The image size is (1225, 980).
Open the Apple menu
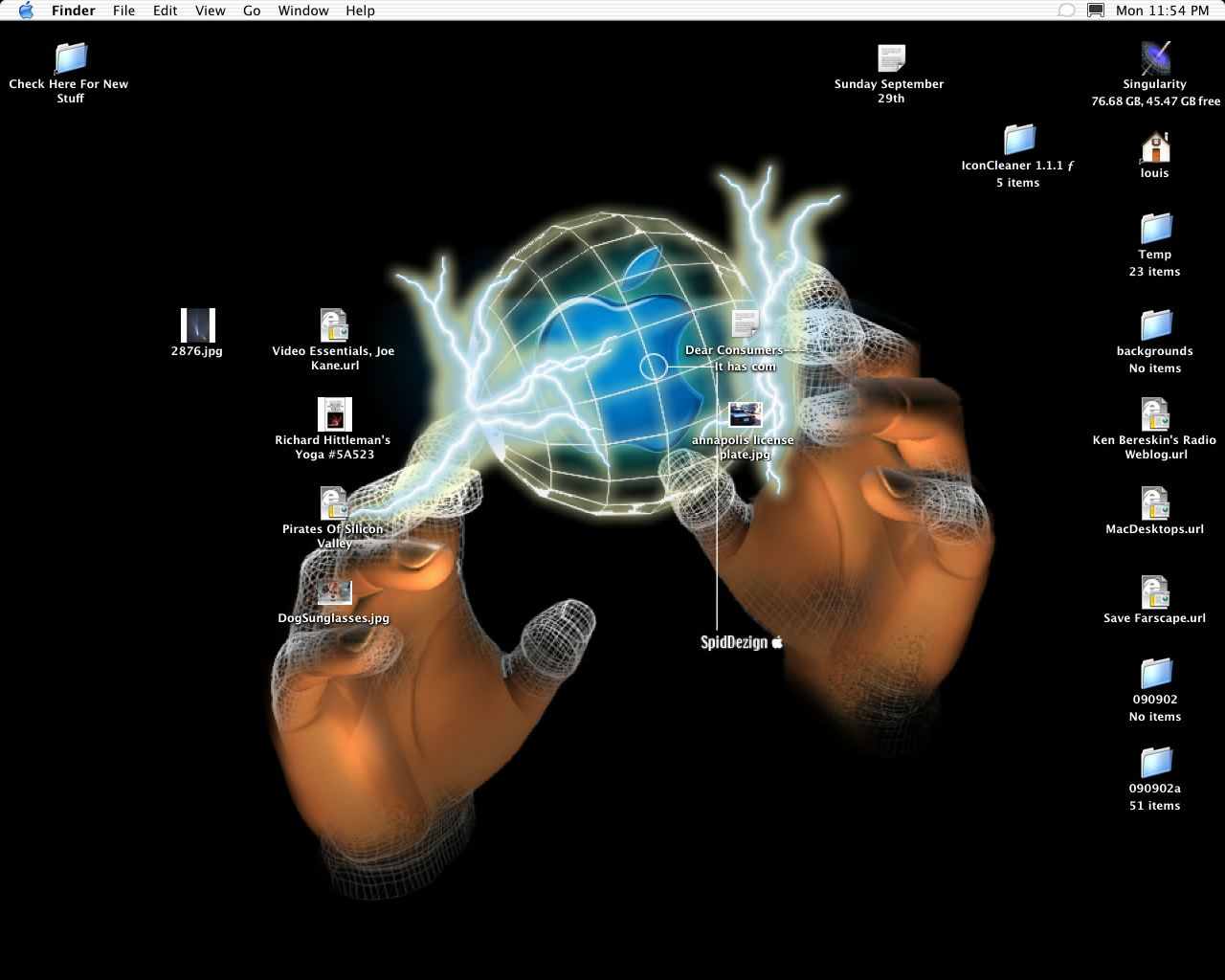coord(26,11)
